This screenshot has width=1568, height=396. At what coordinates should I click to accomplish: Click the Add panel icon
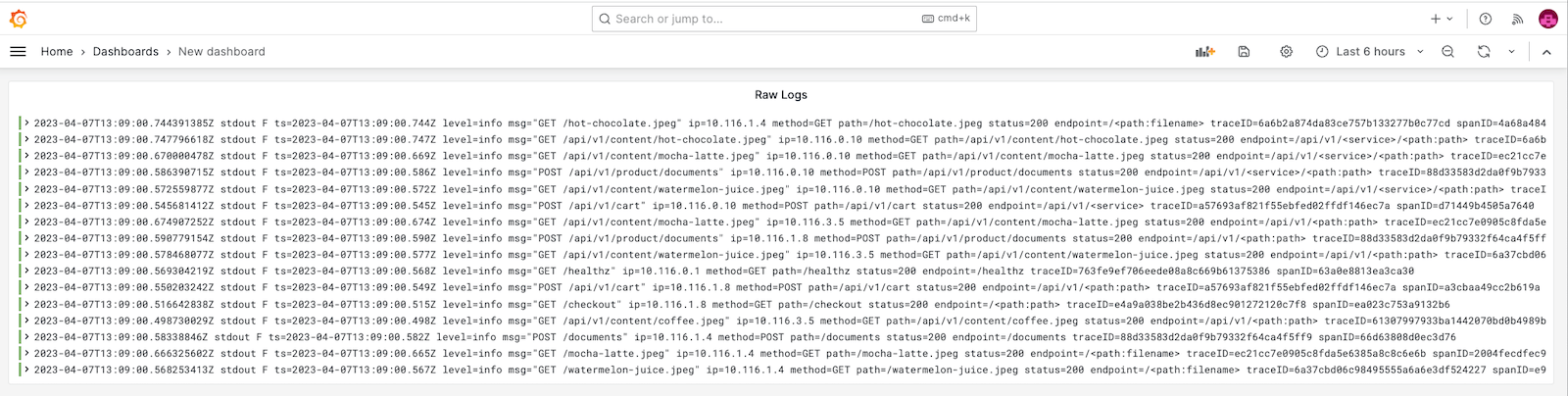(1204, 52)
